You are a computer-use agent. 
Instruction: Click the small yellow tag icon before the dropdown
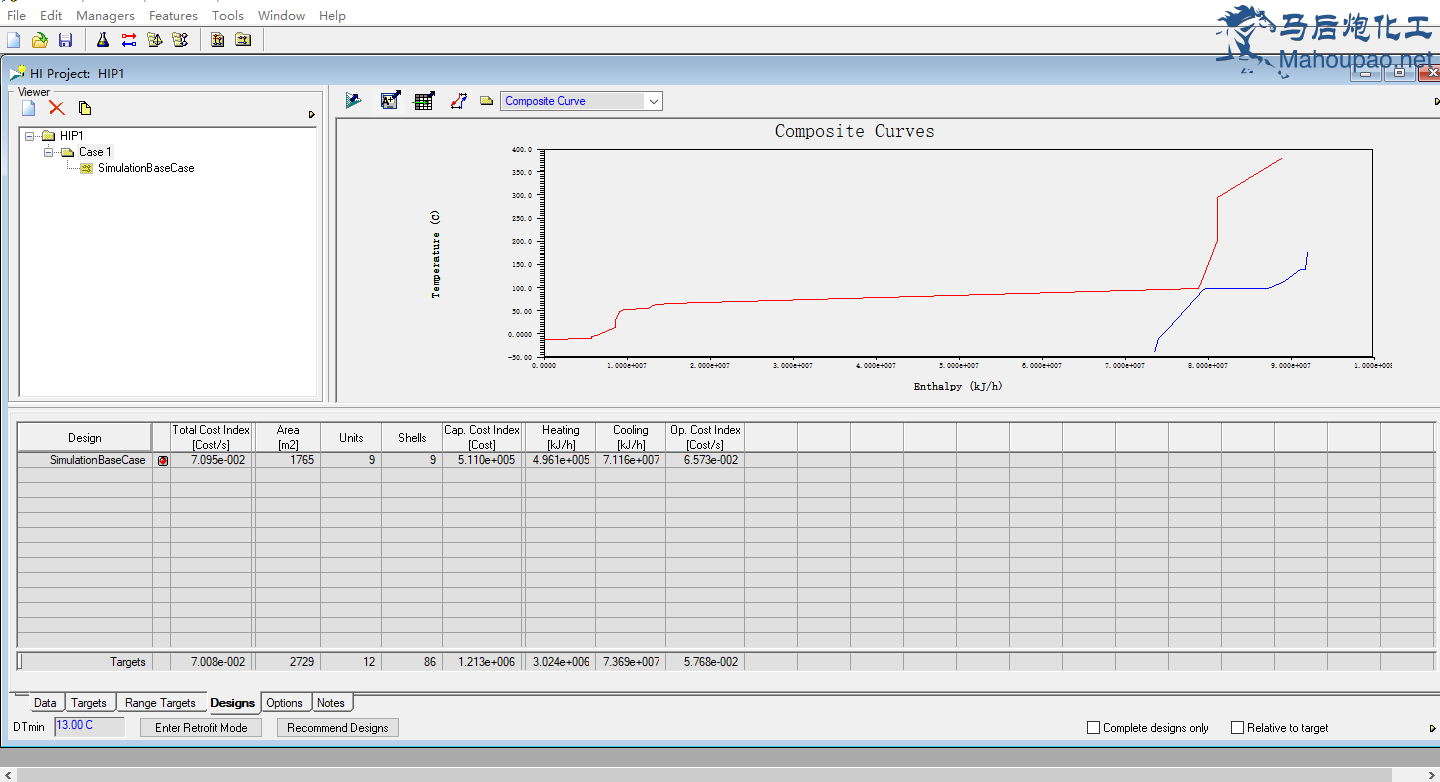486,101
